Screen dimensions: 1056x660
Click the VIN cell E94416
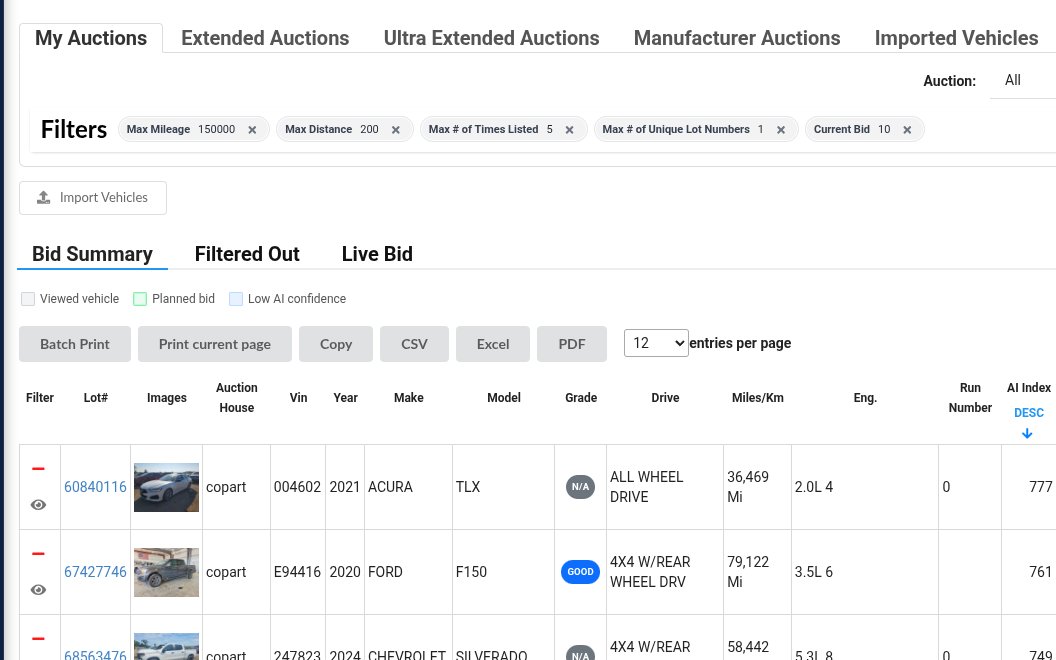(297, 572)
